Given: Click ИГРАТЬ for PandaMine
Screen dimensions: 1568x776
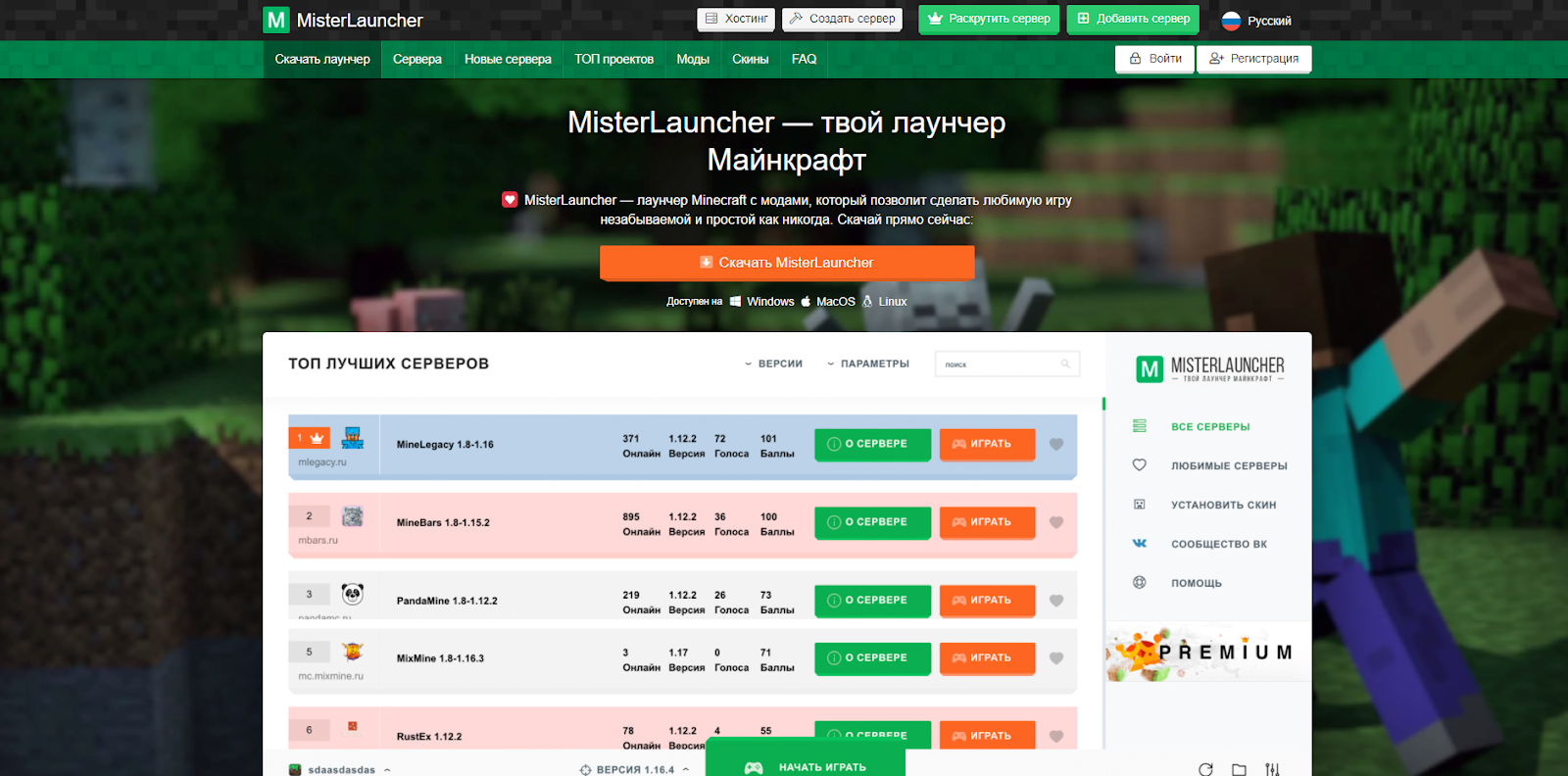Looking at the screenshot, I should click(987, 601).
